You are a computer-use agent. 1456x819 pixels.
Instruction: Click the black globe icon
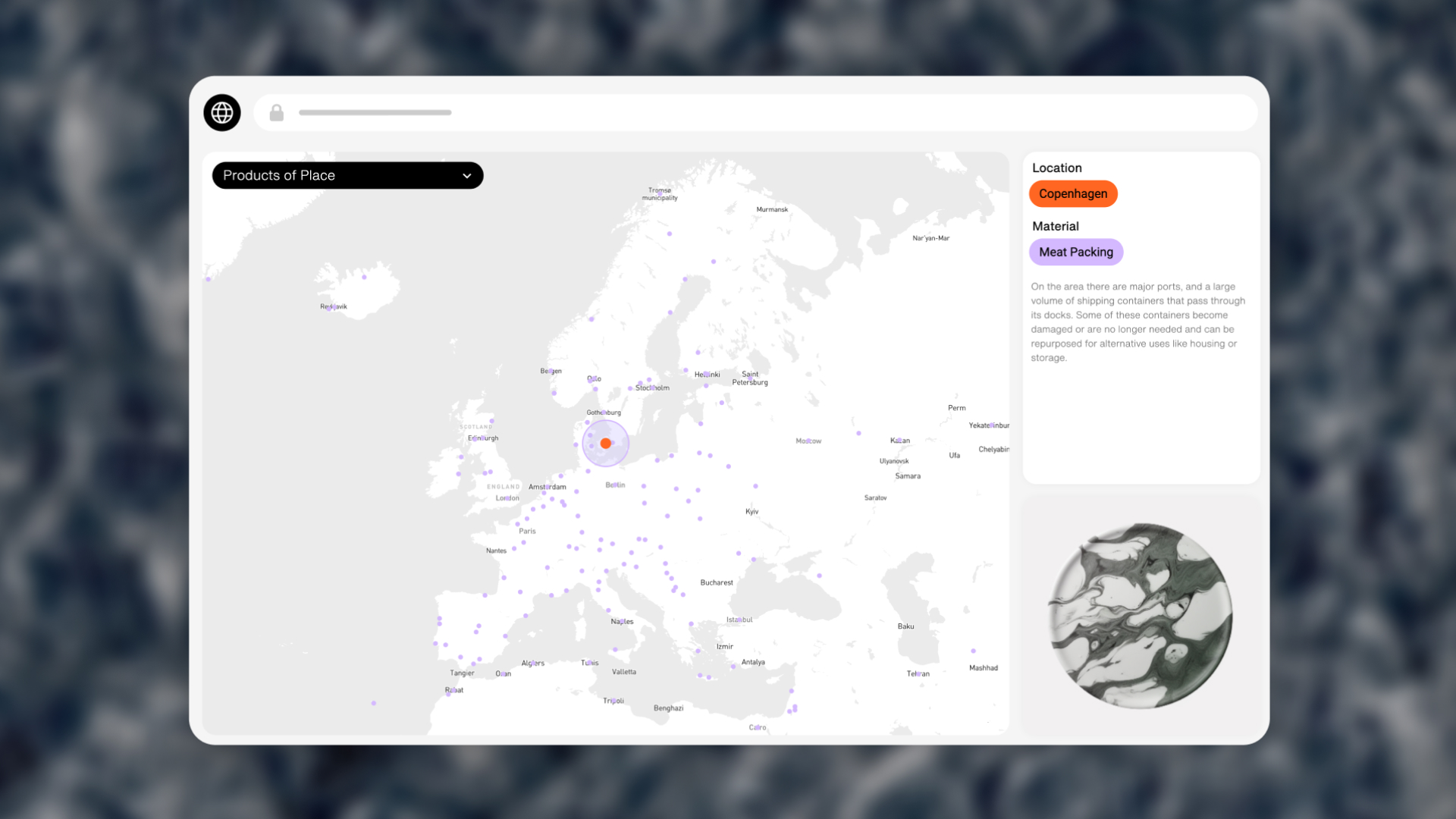[222, 113]
